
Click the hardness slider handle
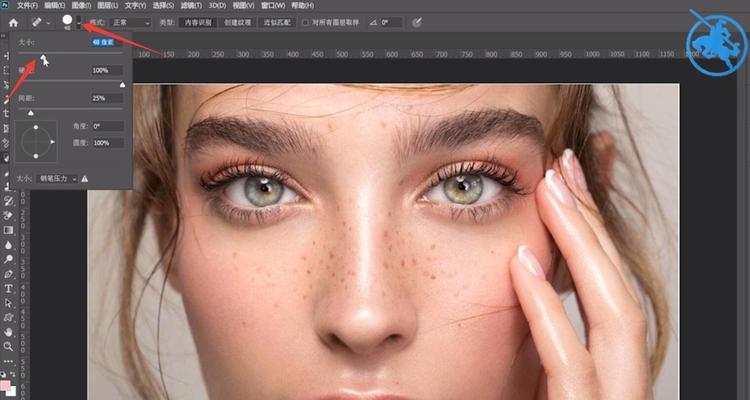pyautogui.click(x=122, y=85)
